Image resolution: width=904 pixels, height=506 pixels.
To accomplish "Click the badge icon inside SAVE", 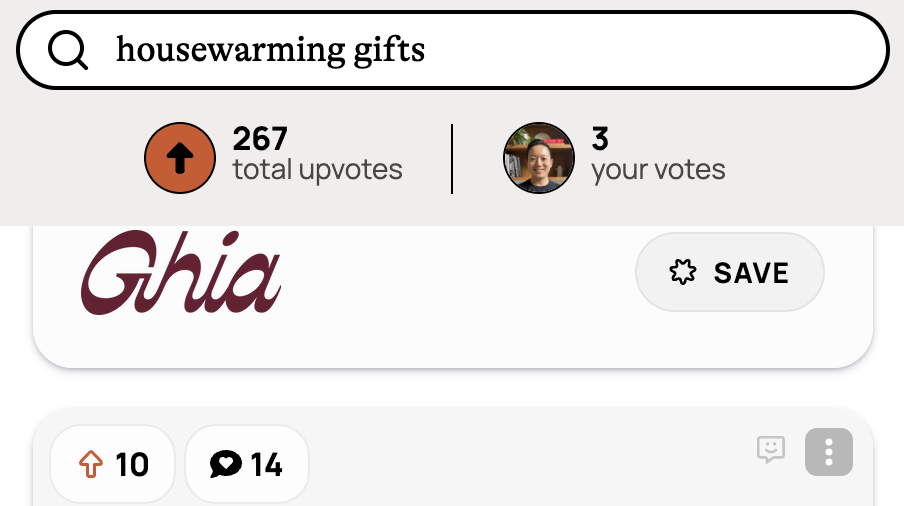I will [682, 272].
